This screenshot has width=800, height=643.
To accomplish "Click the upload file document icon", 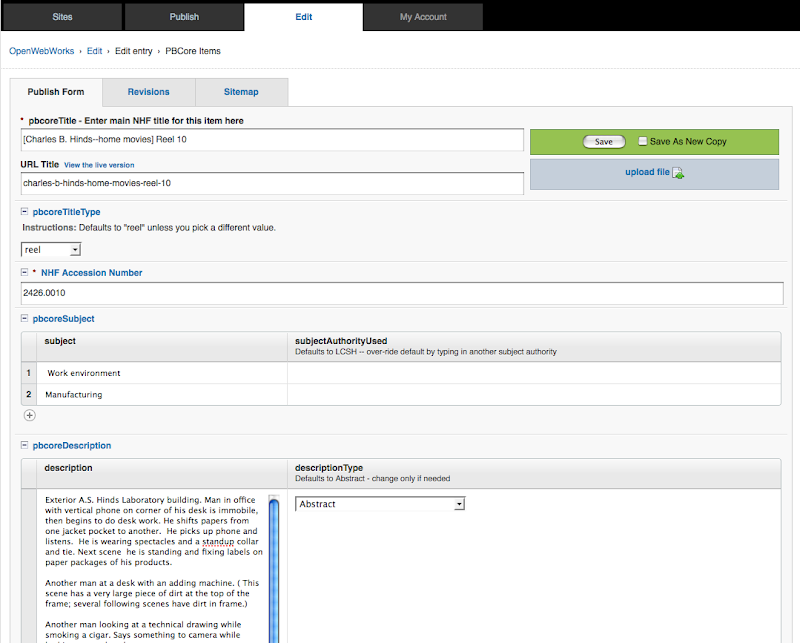I will (x=678, y=173).
